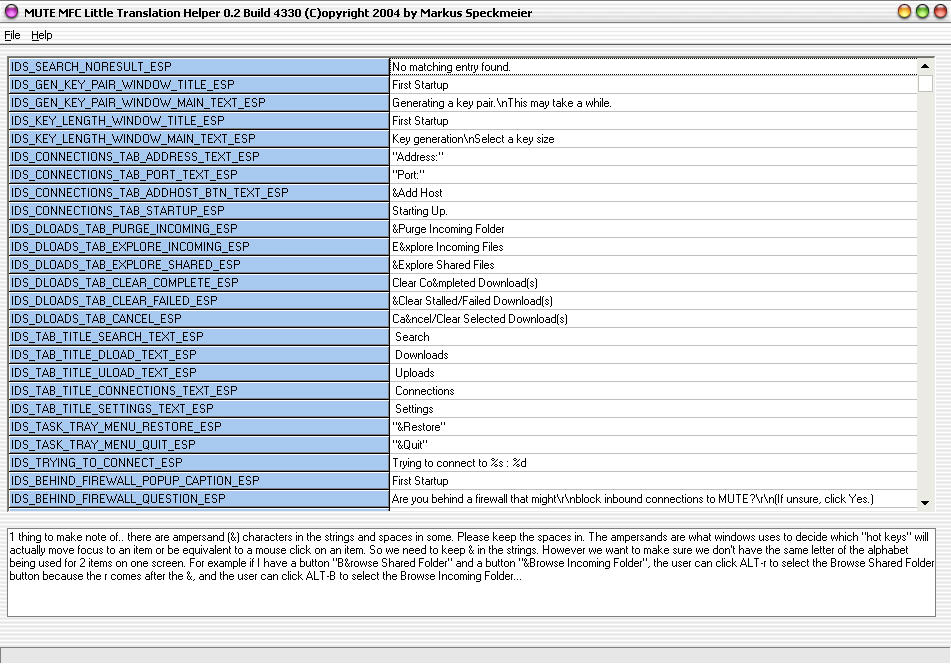Click '&Clear Stalled/Failed Download(s)' value
Viewport: 951px width, 664px height.
pyautogui.click(x=653, y=301)
